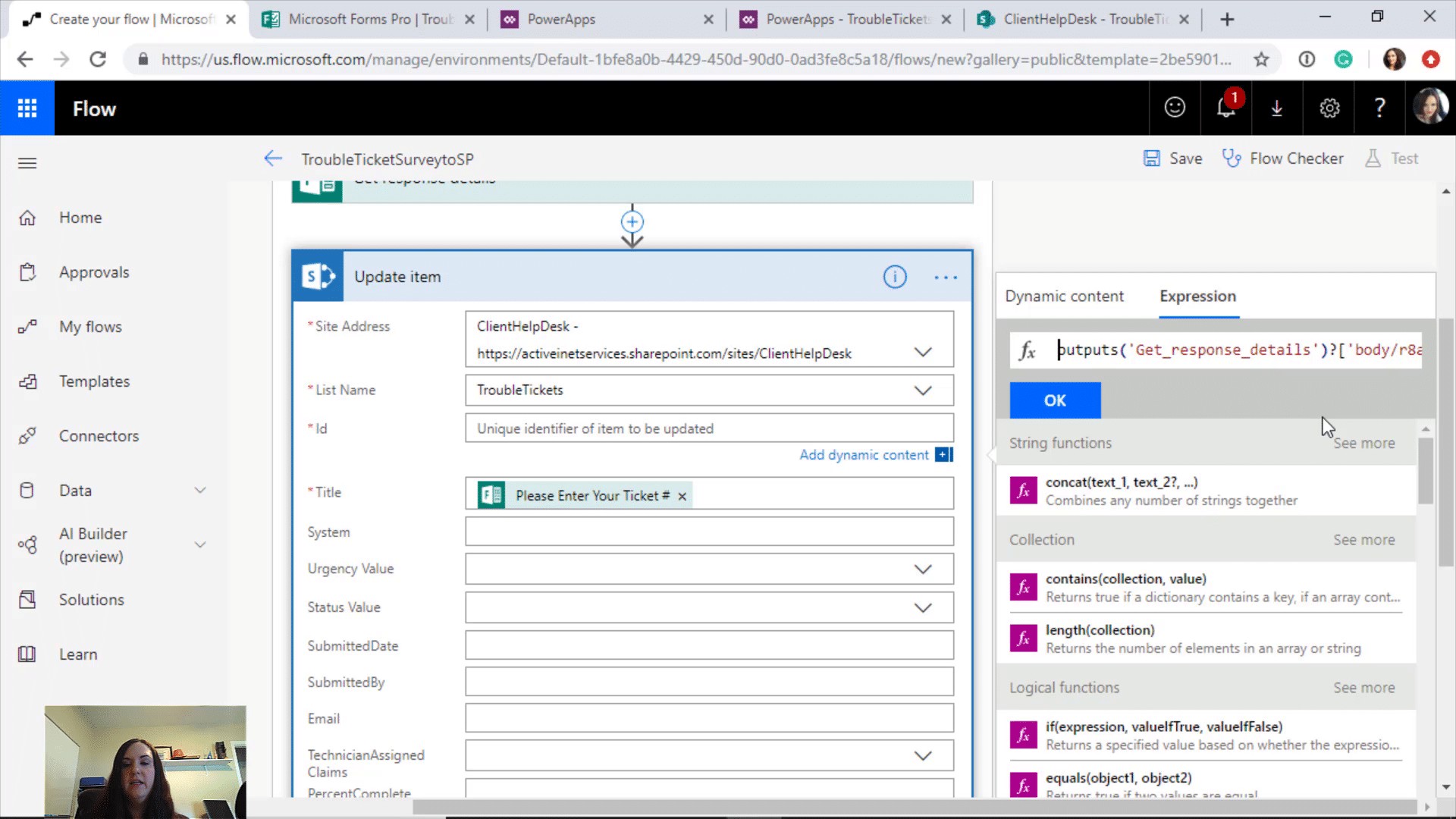
Task: Click the Id input field
Action: (x=709, y=428)
